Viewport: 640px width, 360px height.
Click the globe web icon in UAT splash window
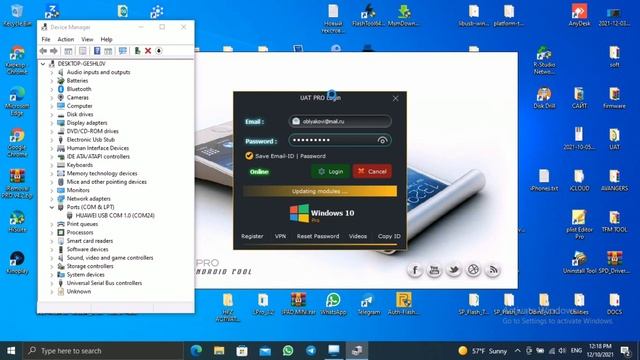point(473,270)
